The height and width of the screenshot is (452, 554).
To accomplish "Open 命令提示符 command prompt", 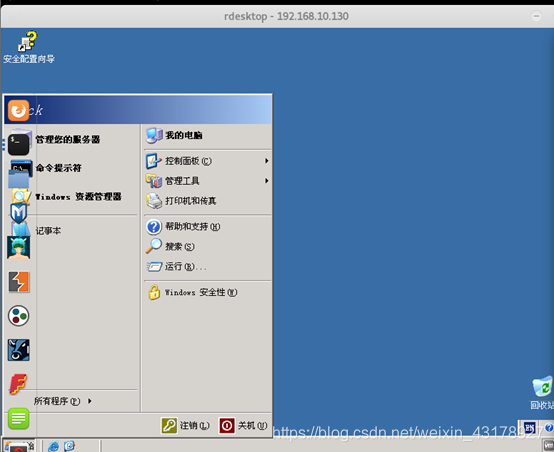I will pos(58,168).
